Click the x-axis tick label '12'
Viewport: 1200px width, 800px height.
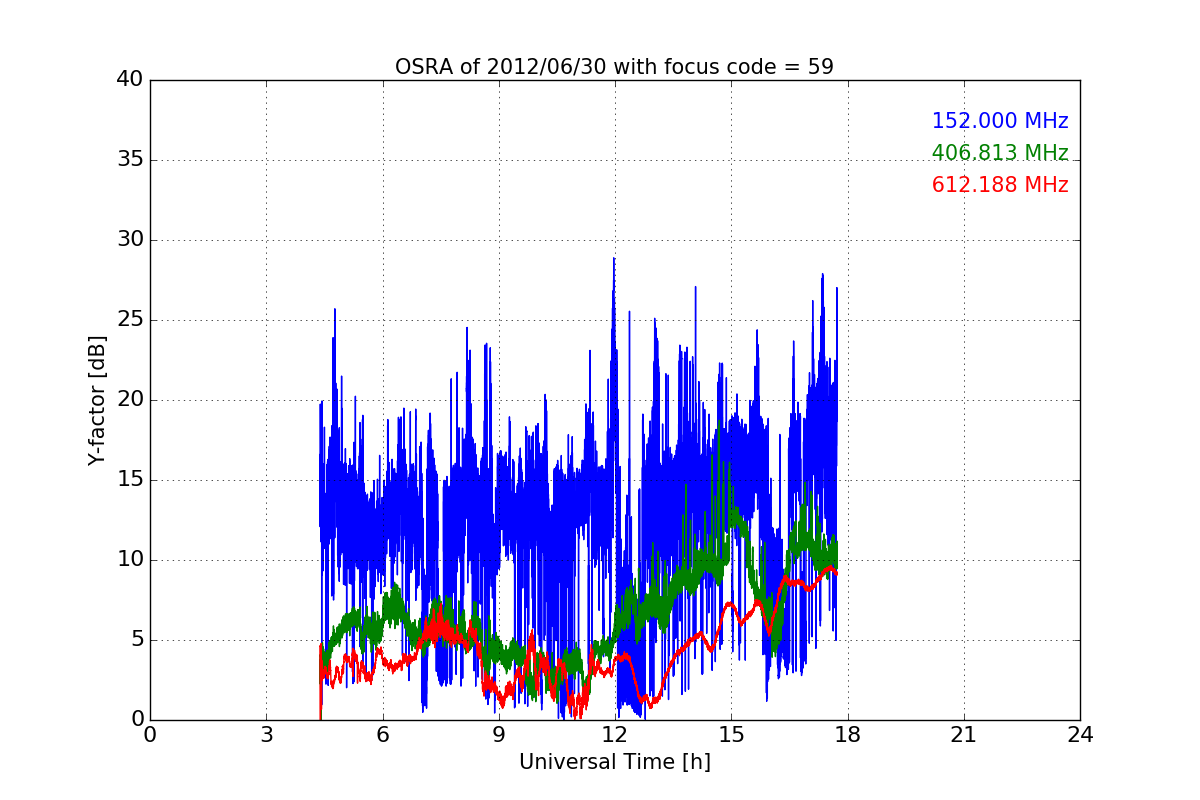[615, 735]
